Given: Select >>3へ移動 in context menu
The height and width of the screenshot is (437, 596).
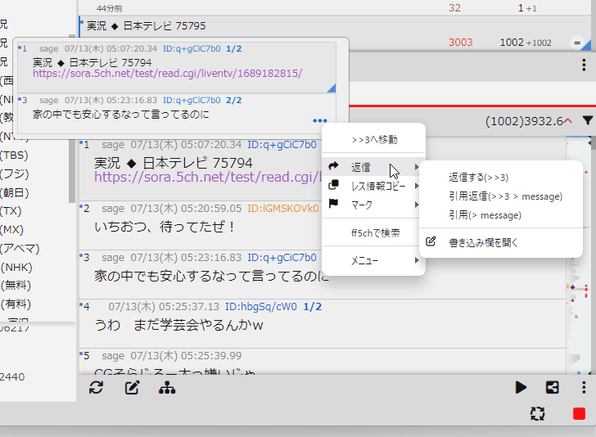Looking at the screenshot, I should (374, 139).
